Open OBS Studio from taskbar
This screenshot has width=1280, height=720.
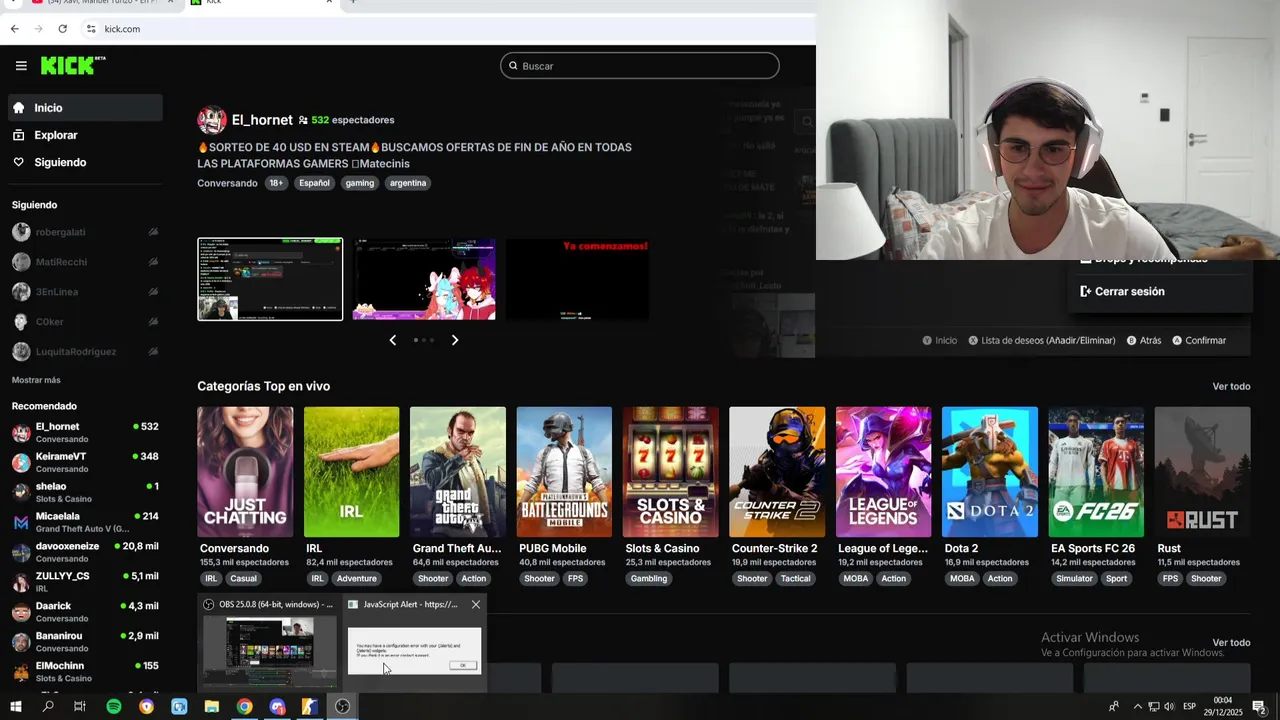[342, 707]
